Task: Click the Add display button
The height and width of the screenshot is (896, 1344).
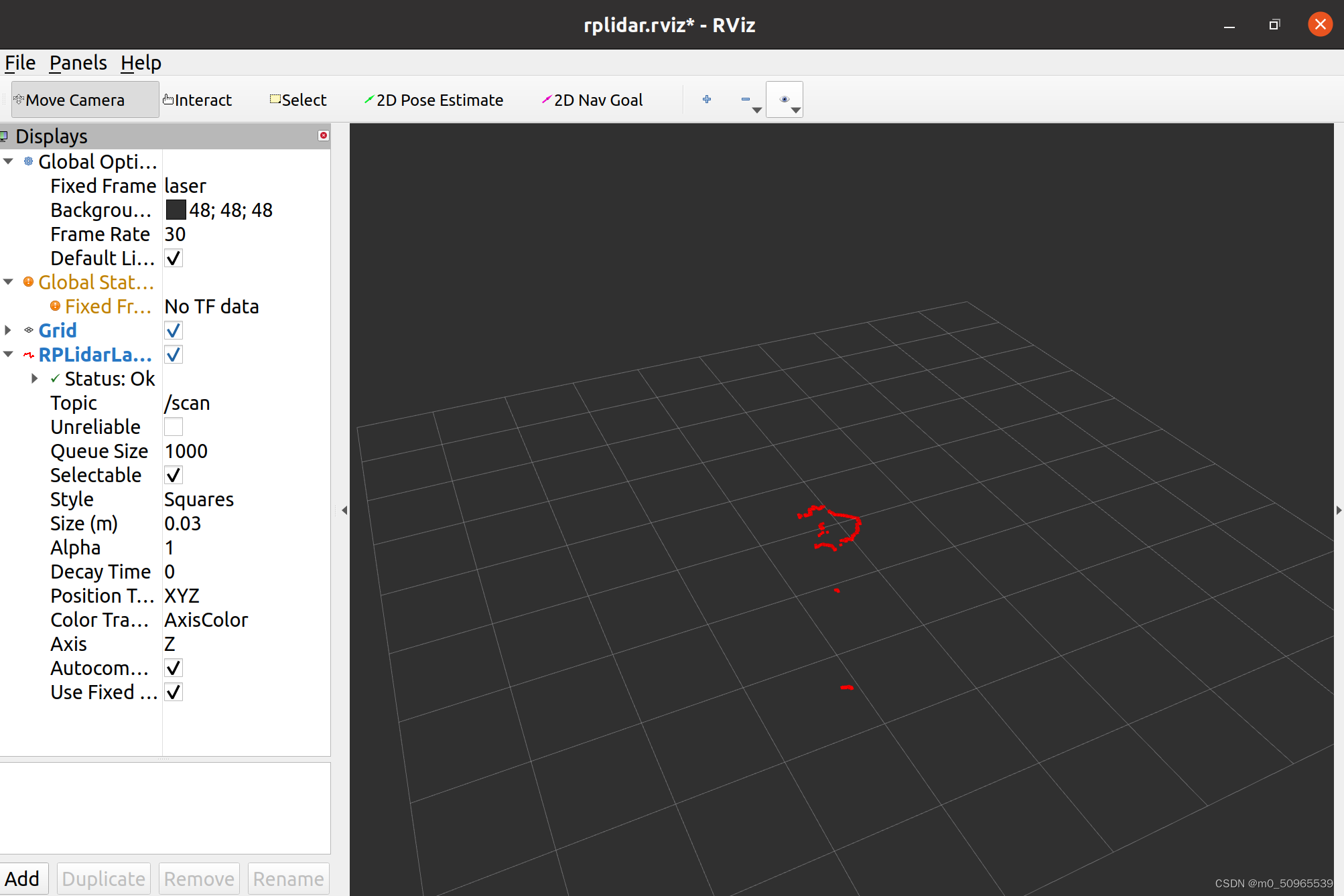Action: click(x=23, y=878)
